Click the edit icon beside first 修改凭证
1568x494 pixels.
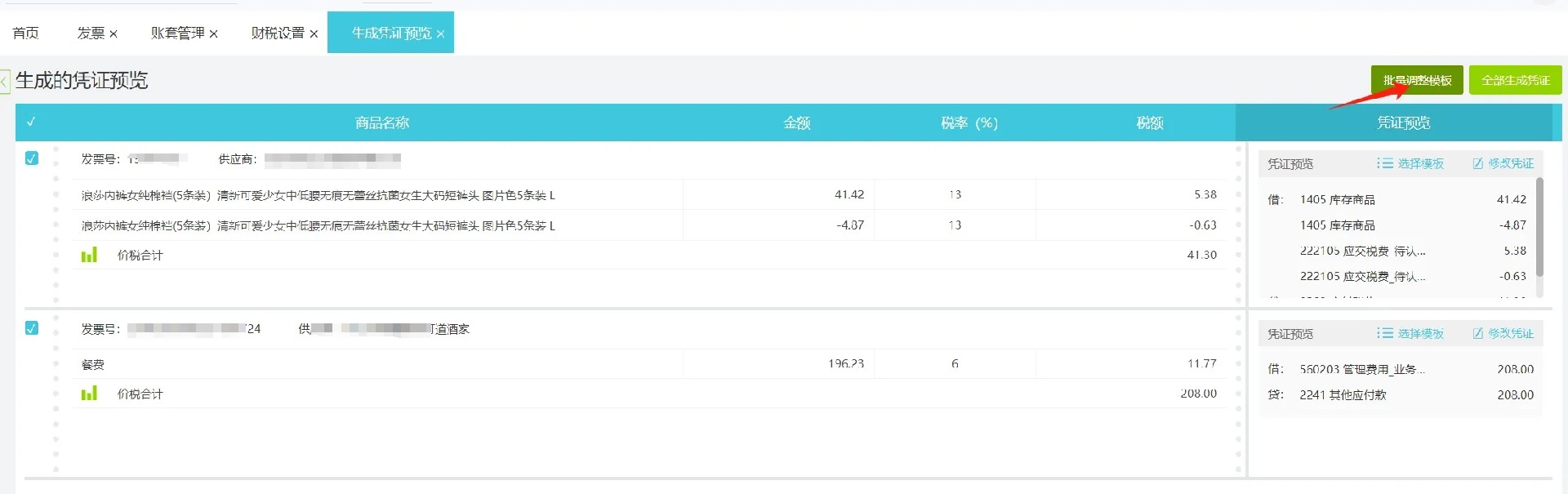point(1477,163)
